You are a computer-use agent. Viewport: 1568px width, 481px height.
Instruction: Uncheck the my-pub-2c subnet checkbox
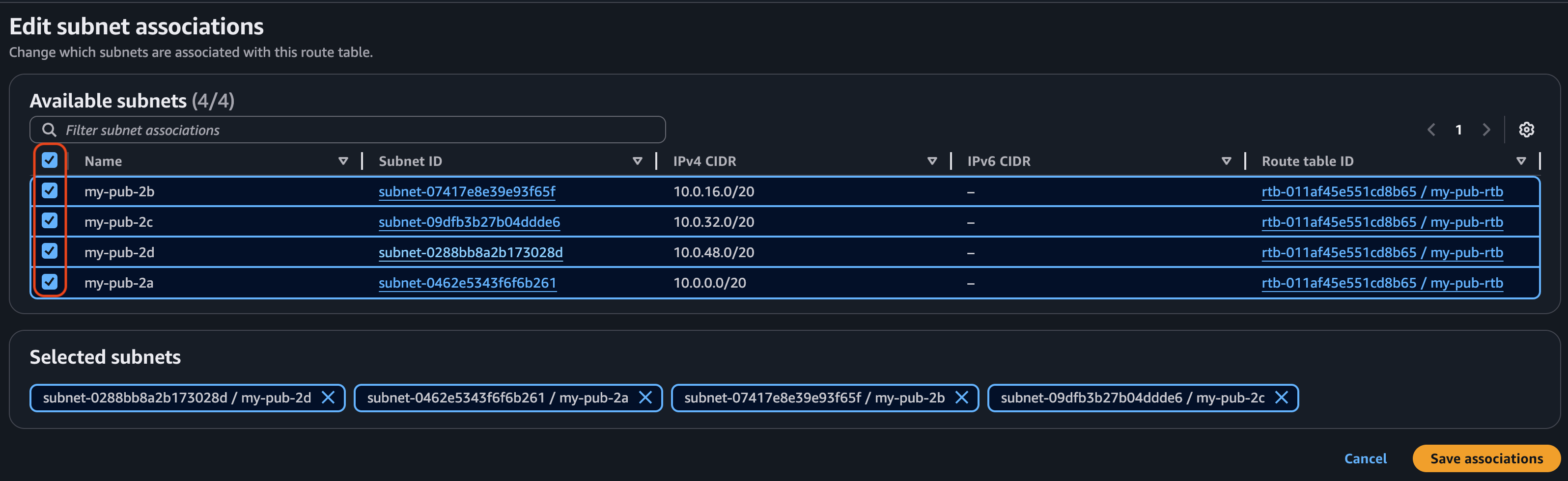(x=49, y=221)
